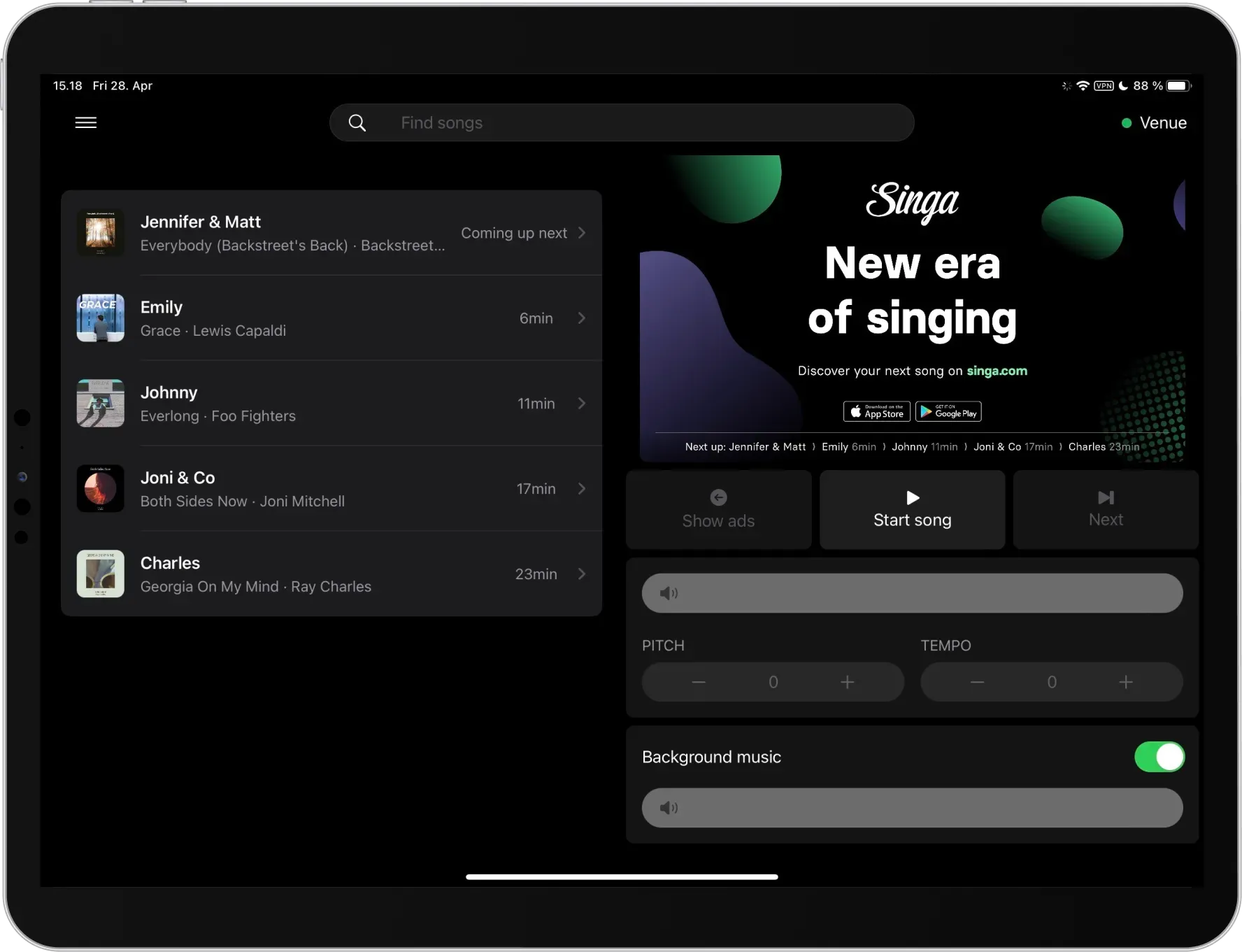
Task: Focus the Find songs search field
Action: click(622, 123)
